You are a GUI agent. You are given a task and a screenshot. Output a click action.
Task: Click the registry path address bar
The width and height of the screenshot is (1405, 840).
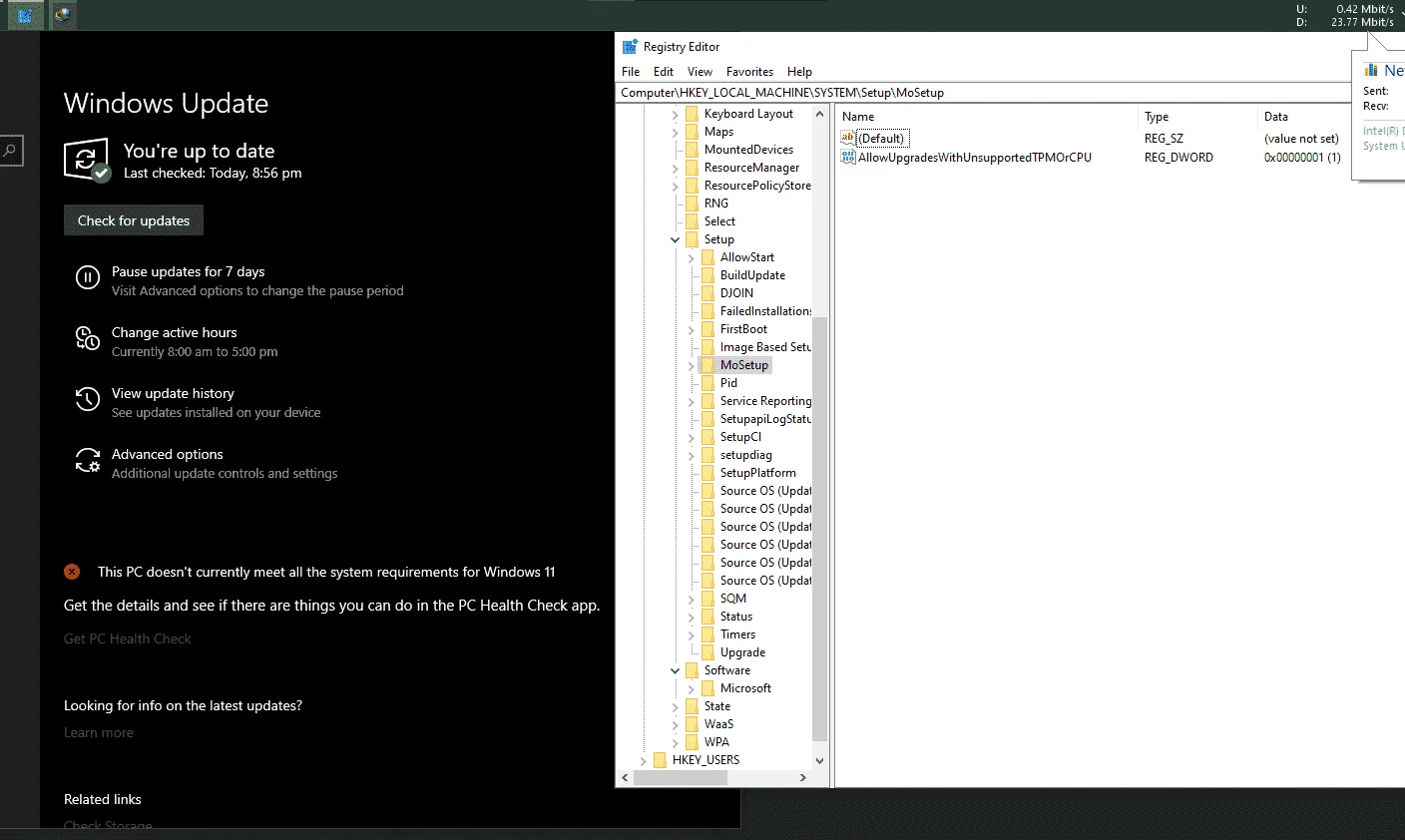pos(983,93)
